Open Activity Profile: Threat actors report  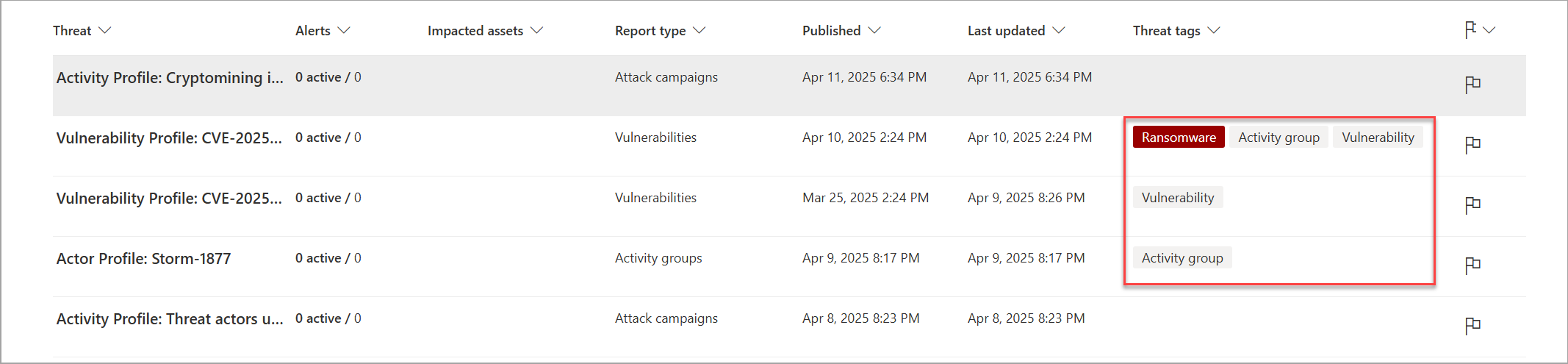coord(170,319)
